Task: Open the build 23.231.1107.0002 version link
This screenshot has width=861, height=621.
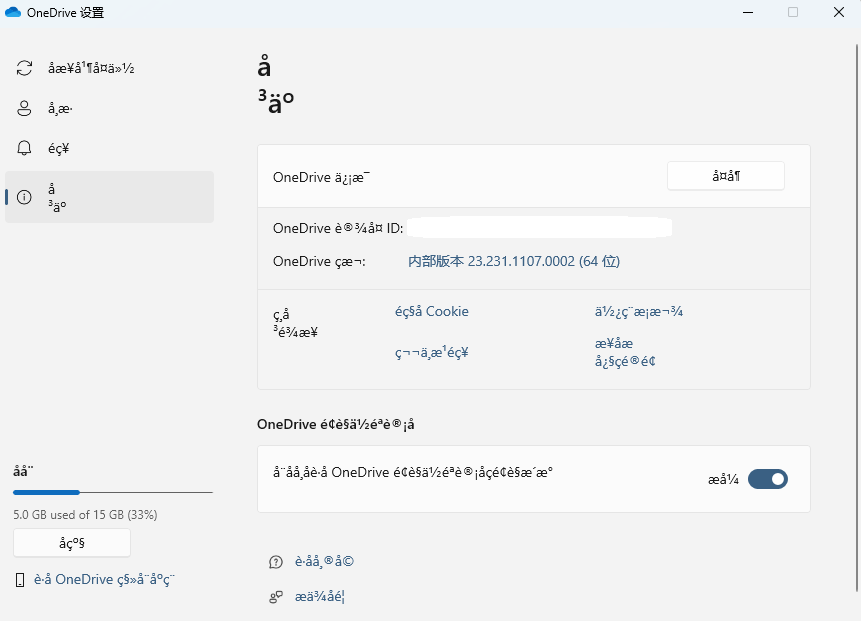Action: pyautogui.click(x=513, y=261)
